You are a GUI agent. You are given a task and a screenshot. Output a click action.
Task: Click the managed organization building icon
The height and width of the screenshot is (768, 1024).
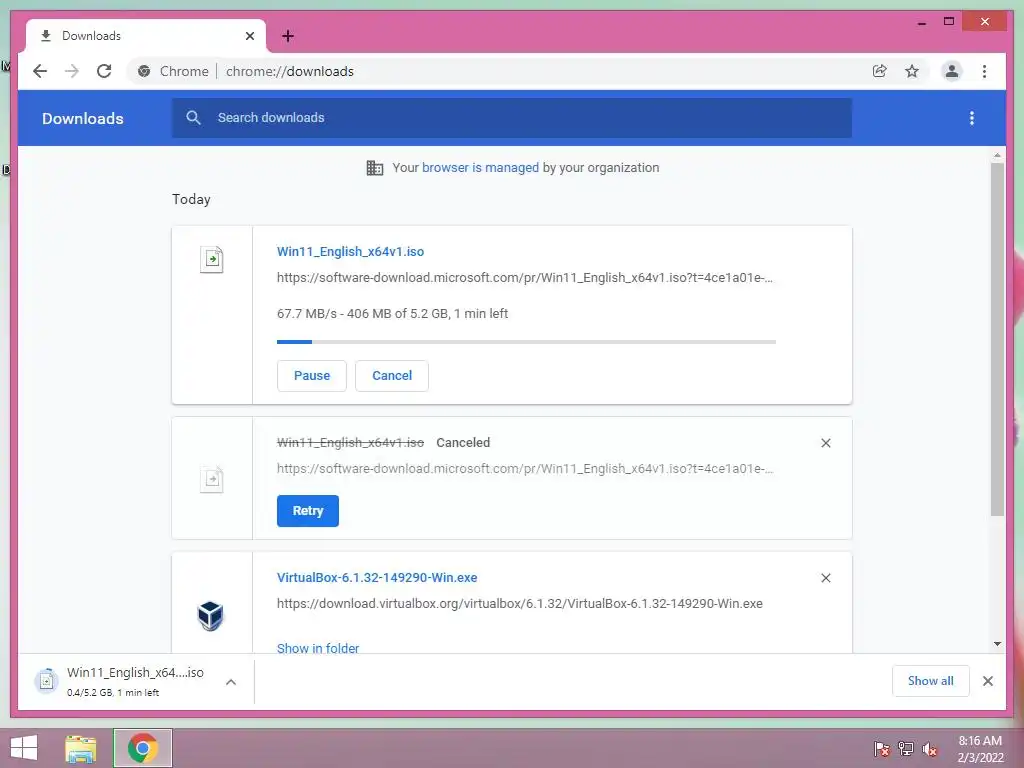(374, 168)
